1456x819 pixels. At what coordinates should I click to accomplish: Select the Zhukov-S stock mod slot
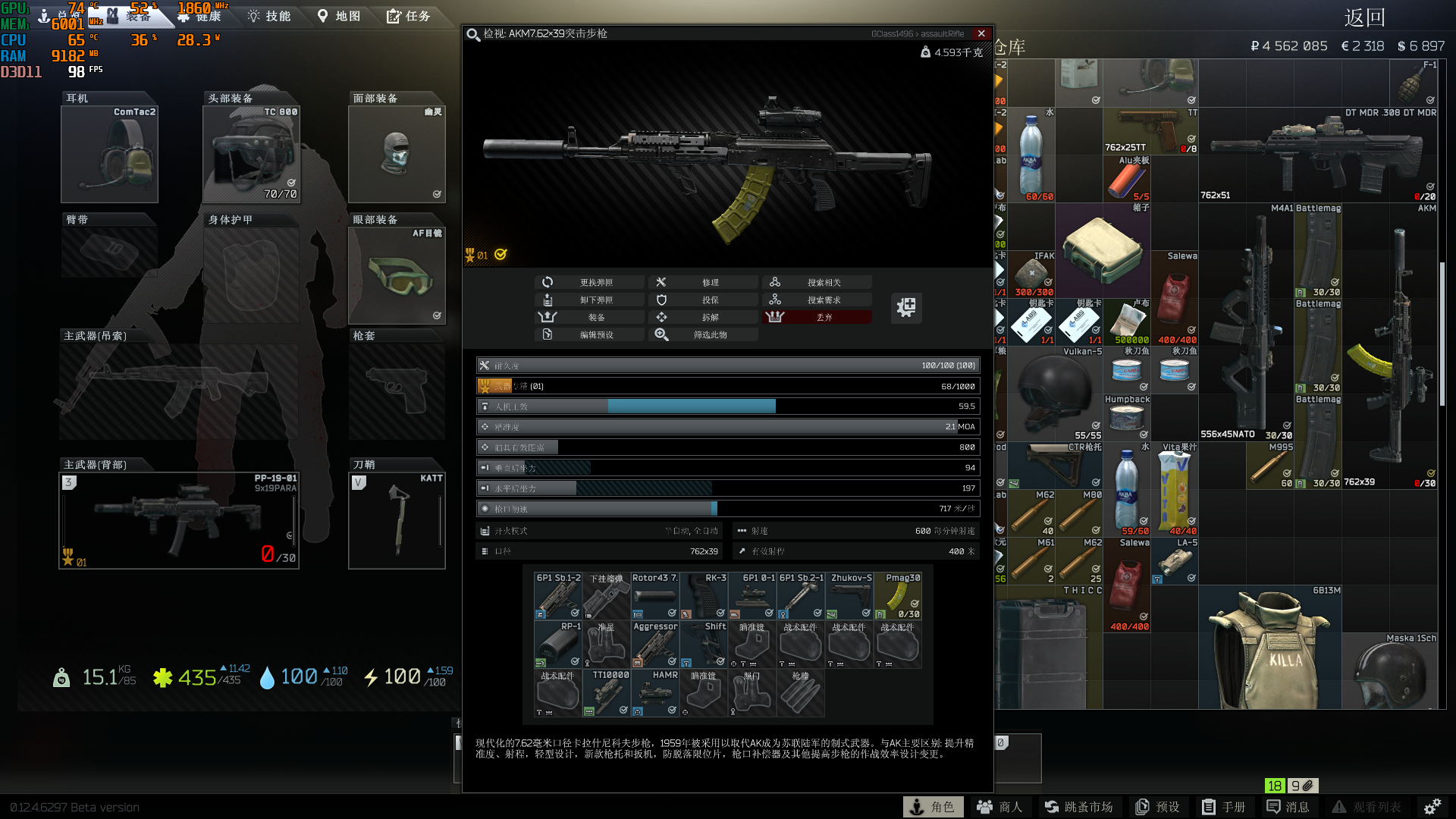pyautogui.click(x=849, y=596)
